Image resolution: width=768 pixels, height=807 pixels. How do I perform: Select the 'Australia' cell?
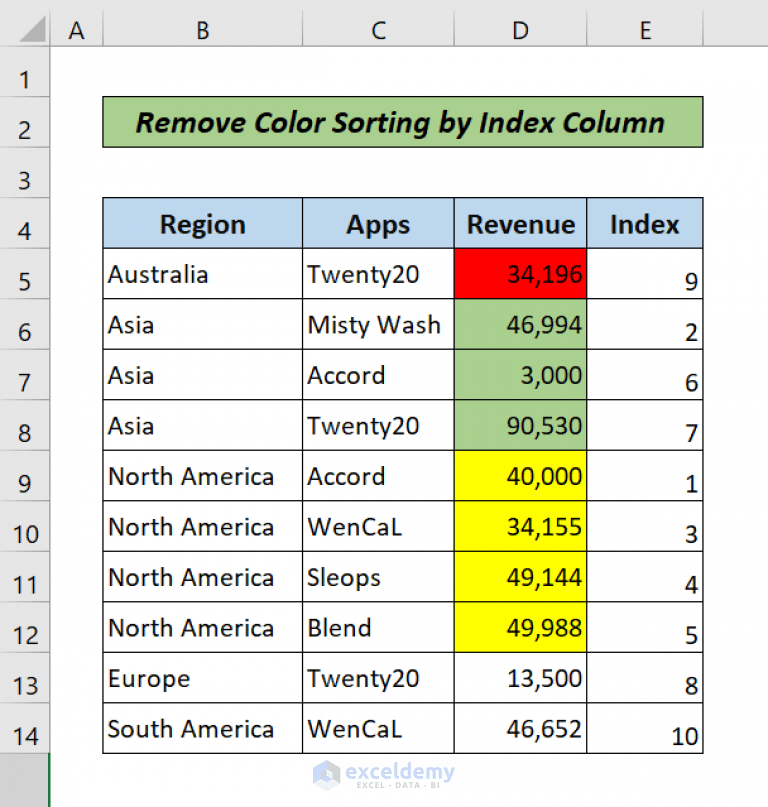(x=202, y=274)
